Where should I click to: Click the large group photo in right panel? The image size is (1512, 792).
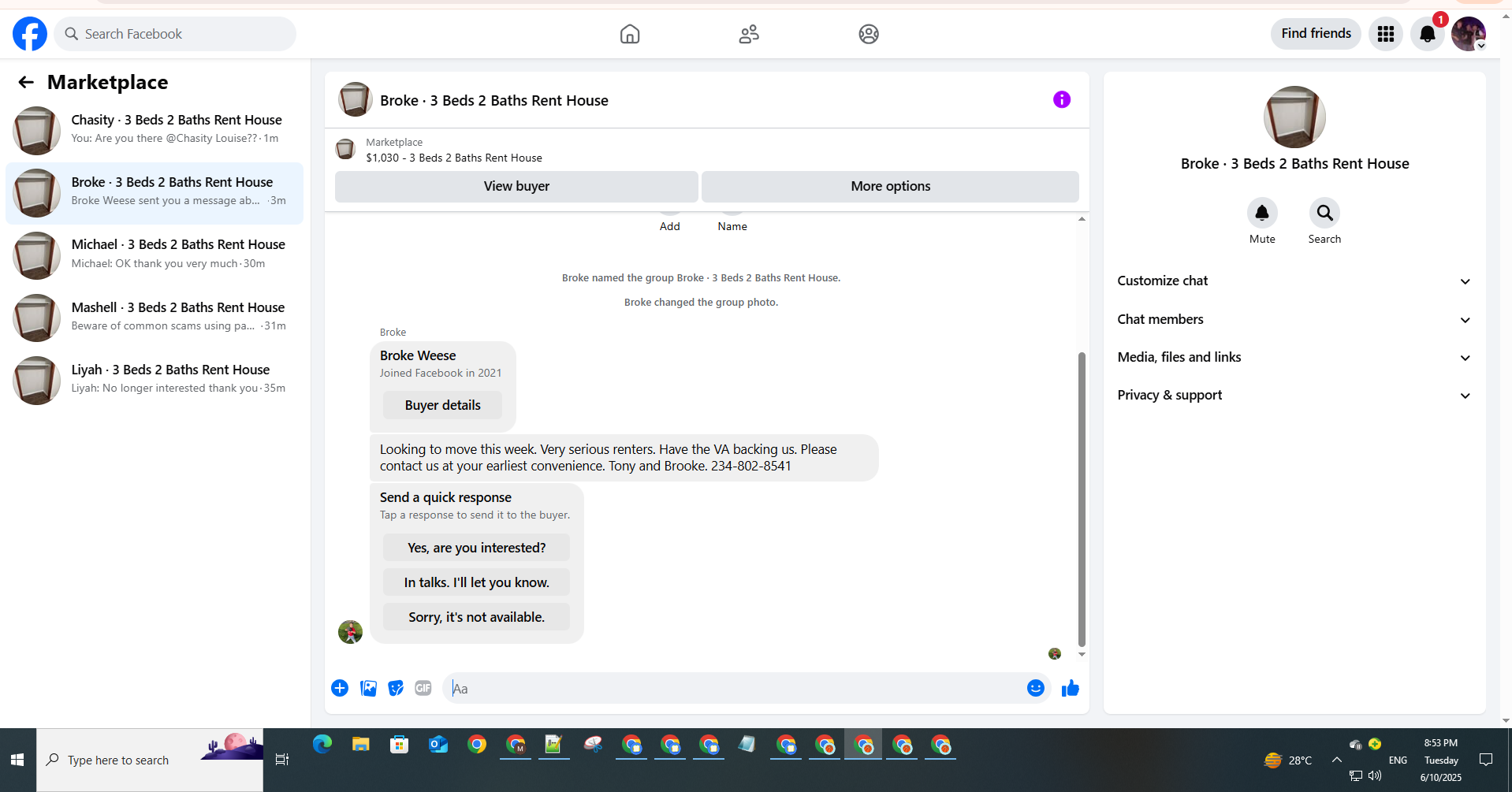pos(1294,117)
